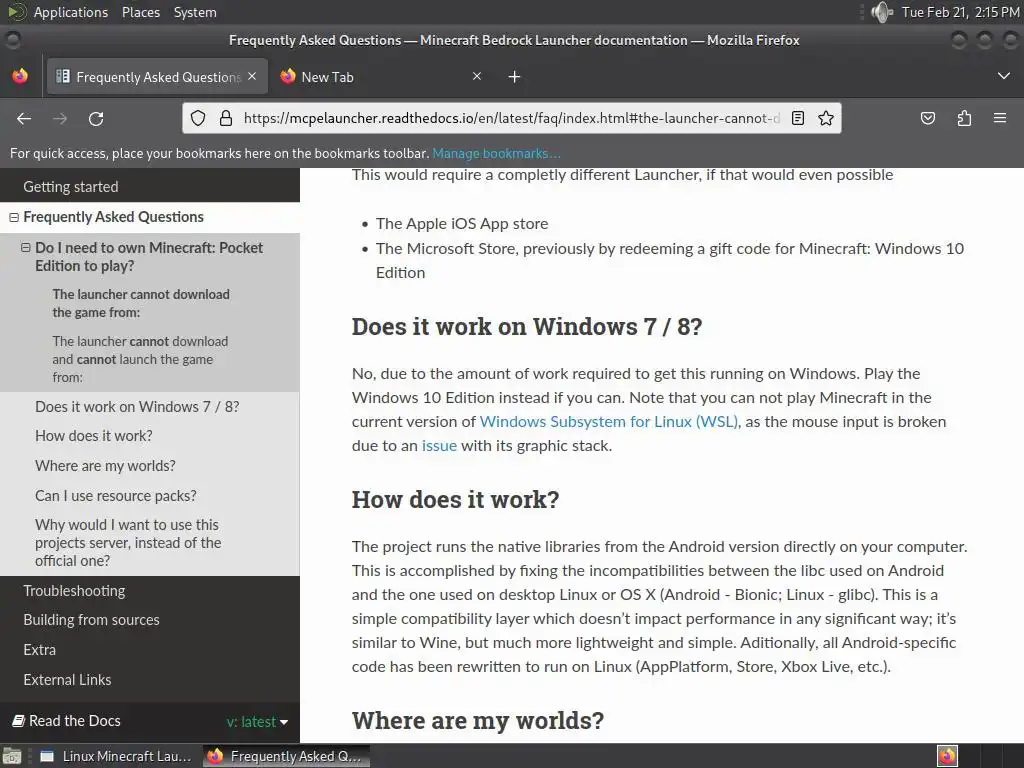Jump to 'Does it work on Windows 7 / 8?'
Viewport: 1024px width, 768px height.
click(x=137, y=407)
